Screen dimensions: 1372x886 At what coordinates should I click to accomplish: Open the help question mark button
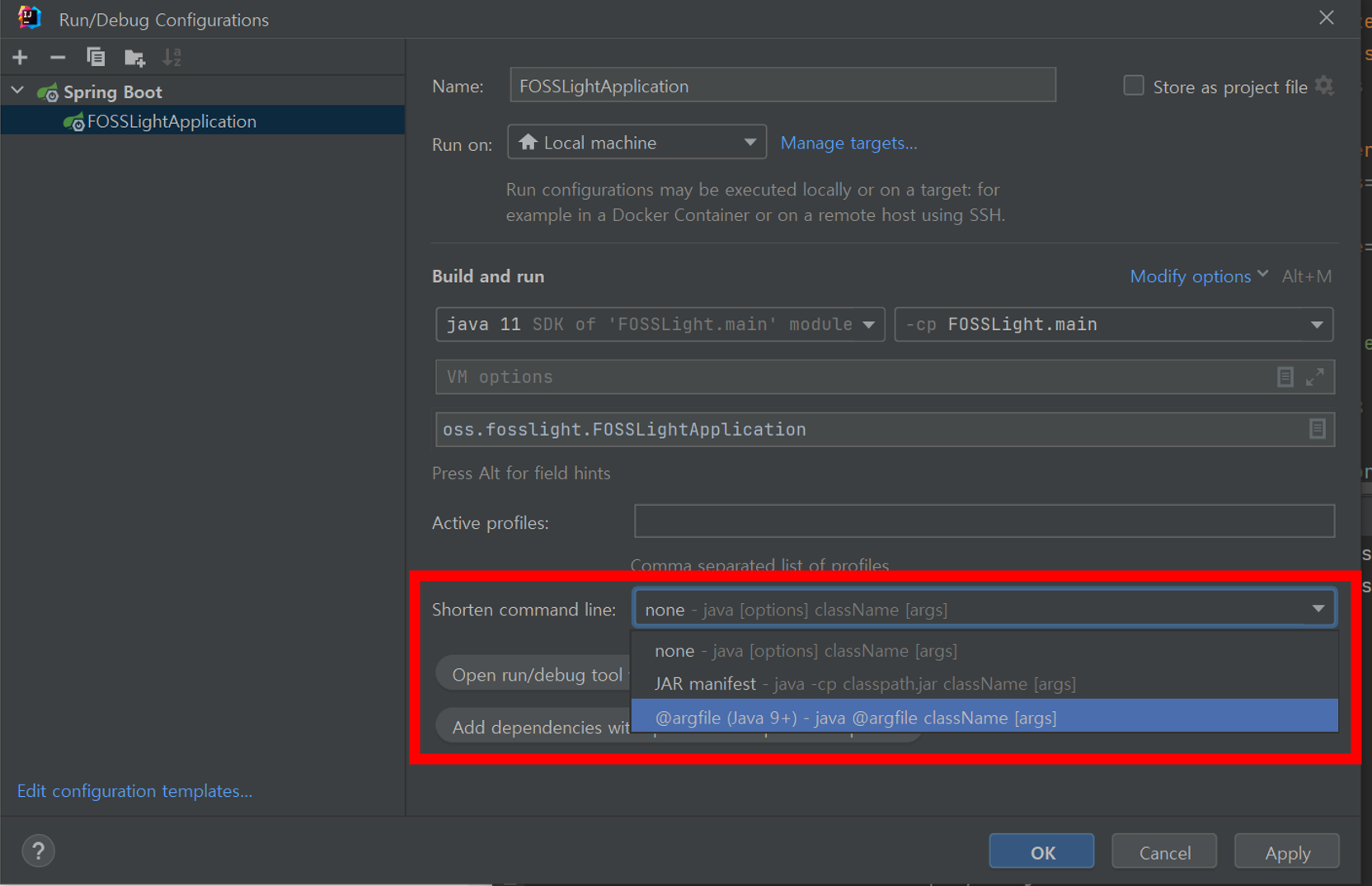point(38,851)
